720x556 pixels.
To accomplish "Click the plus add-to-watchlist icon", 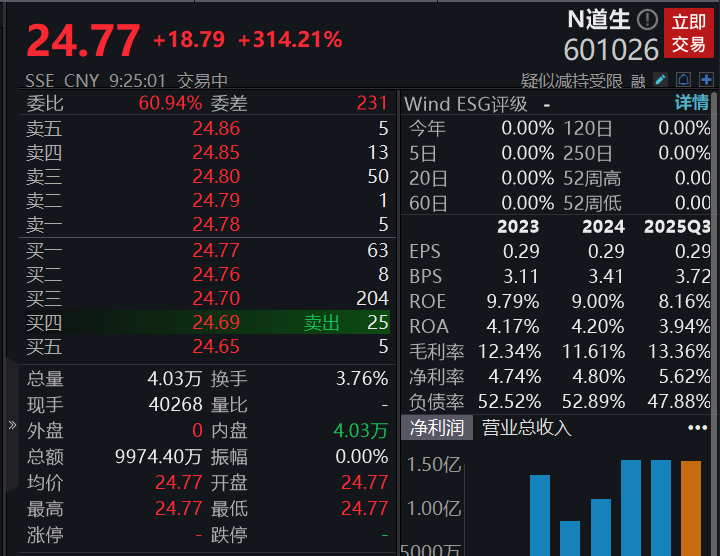I will point(706,80).
